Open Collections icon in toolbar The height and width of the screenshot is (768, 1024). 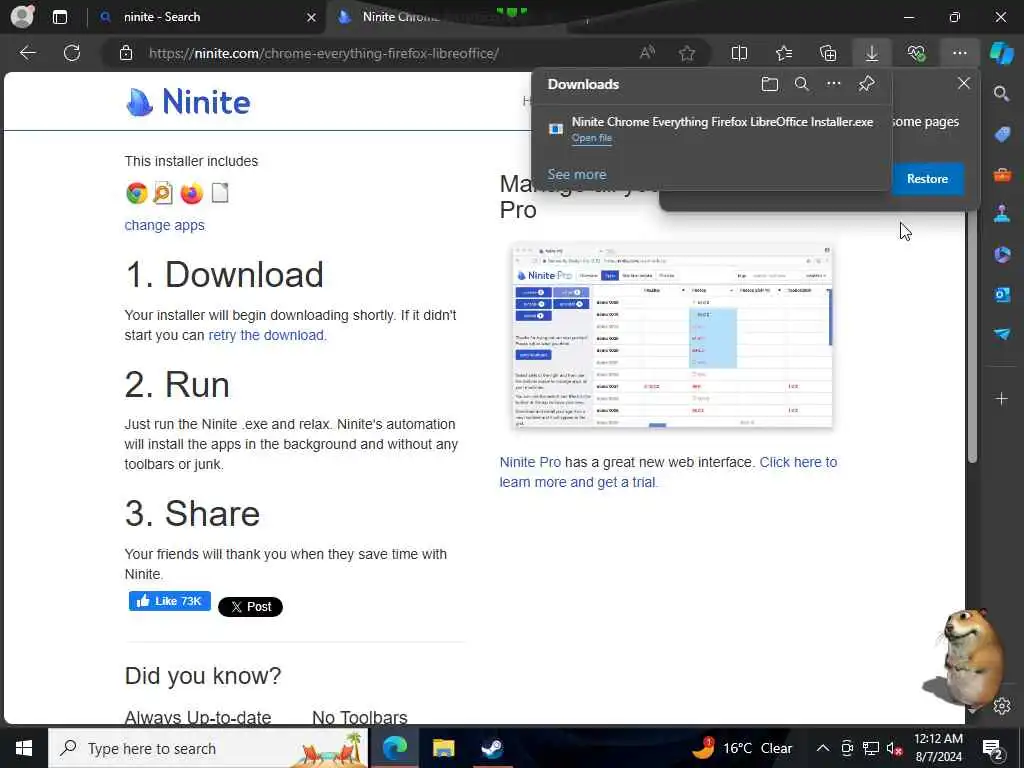[x=828, y=53]
